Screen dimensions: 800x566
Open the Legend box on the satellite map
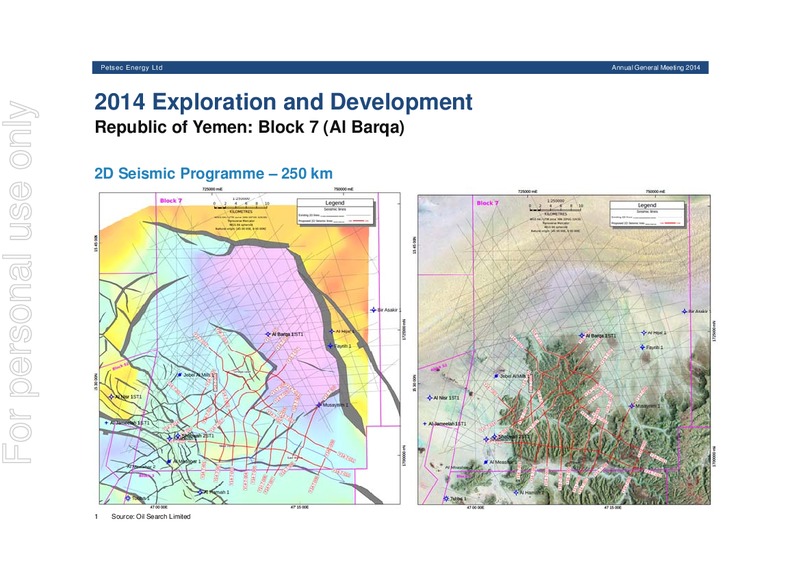pyautogui.click(x=647, y=214)
